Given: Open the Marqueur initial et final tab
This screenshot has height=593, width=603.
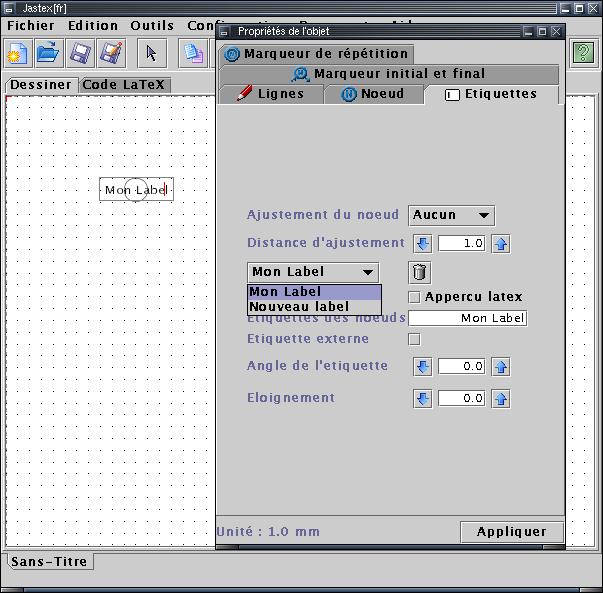Looking at the screenshot, I should pyautogui.click(x=388, y=74).
